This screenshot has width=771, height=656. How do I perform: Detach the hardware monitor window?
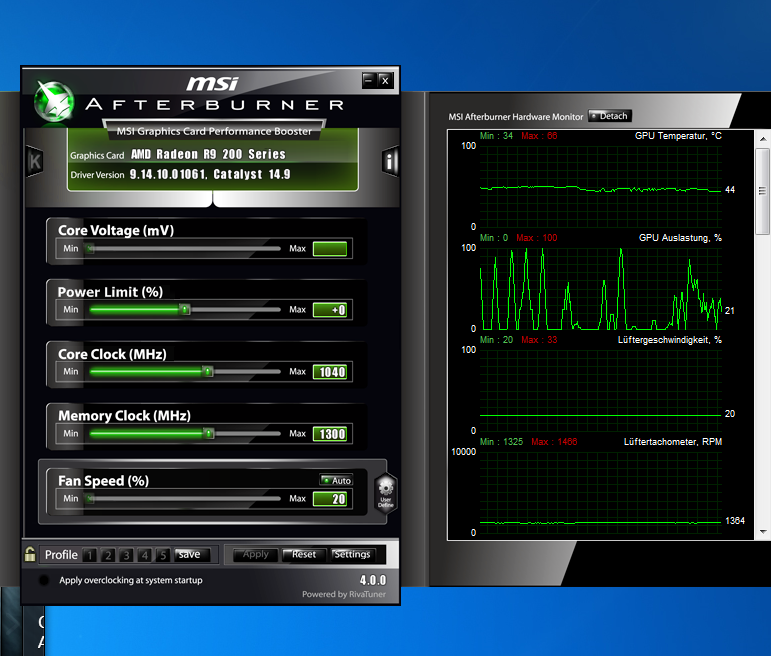(610, 116)
